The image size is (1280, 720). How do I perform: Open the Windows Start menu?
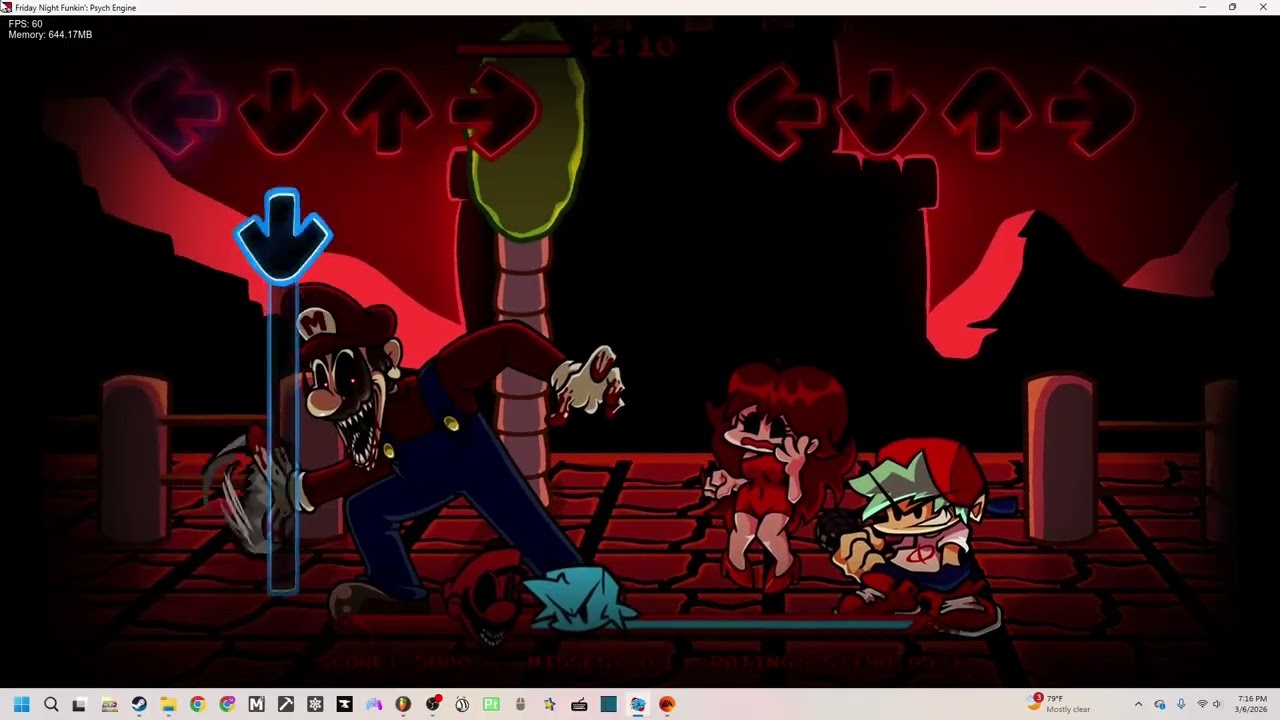point(22,704)
